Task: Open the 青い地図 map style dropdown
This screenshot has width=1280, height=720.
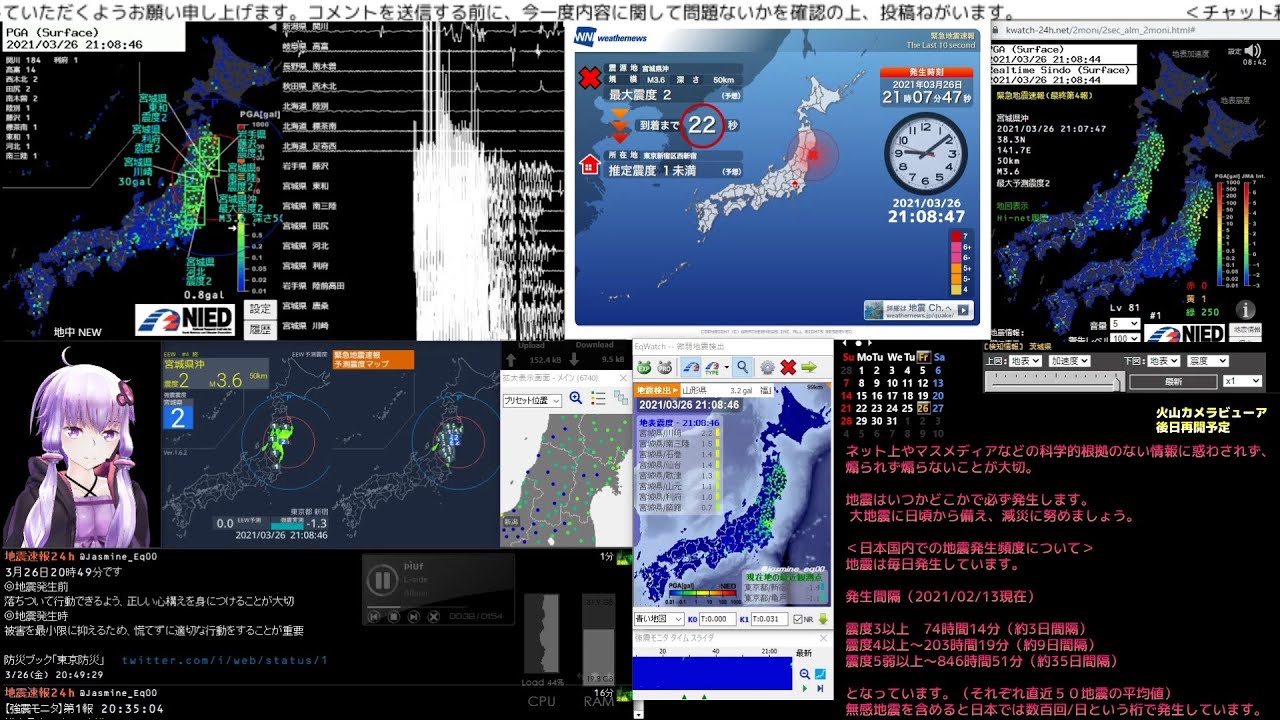Action: 655,619
